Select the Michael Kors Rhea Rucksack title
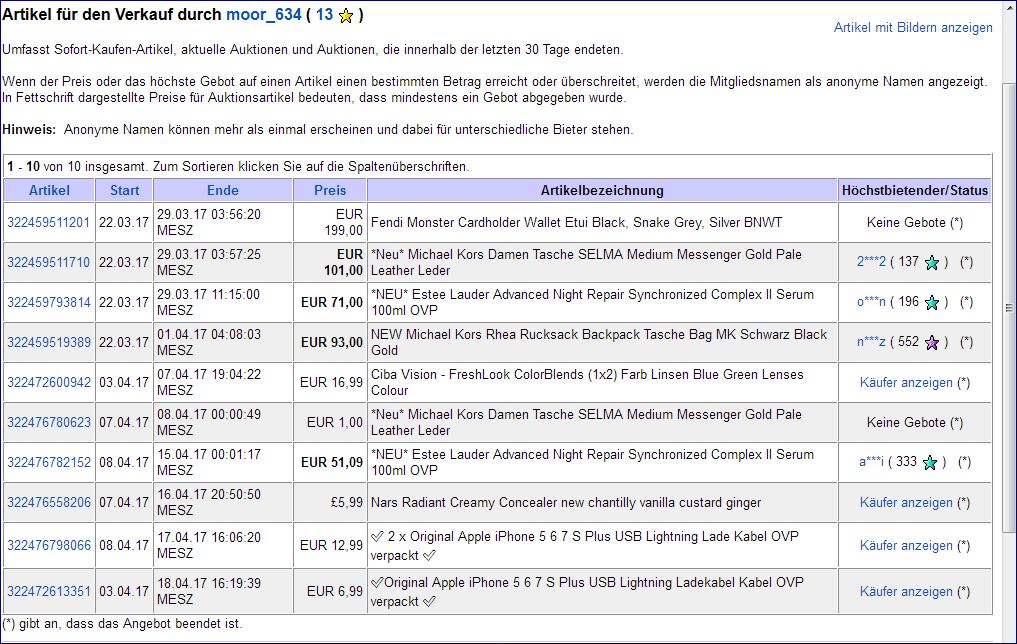 [x=599, y=342]
